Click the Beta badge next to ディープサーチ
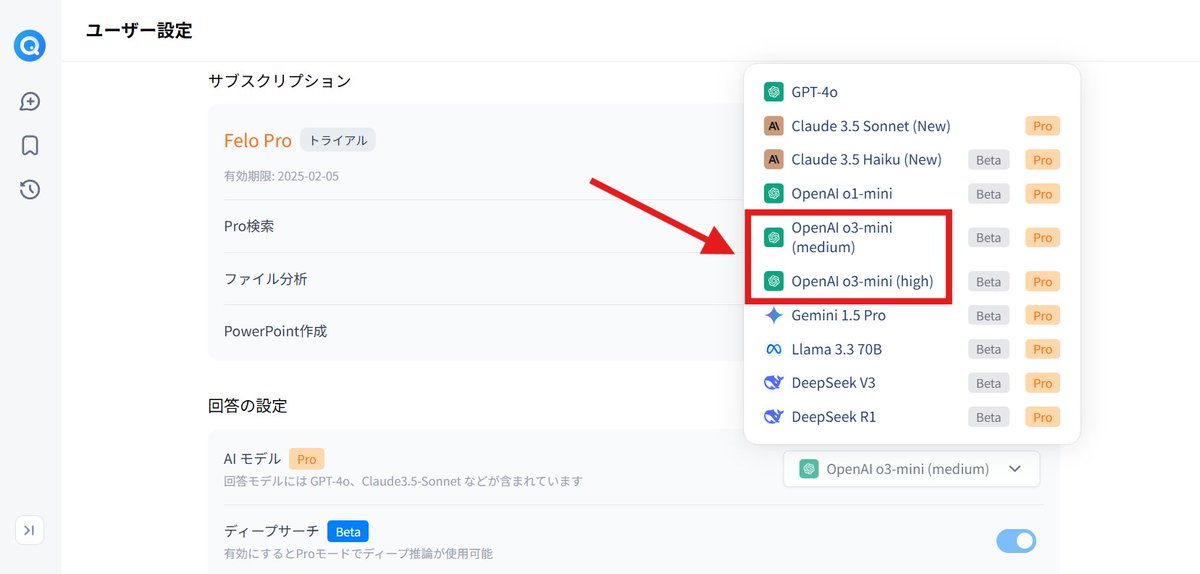 click(x=348, y=531)
